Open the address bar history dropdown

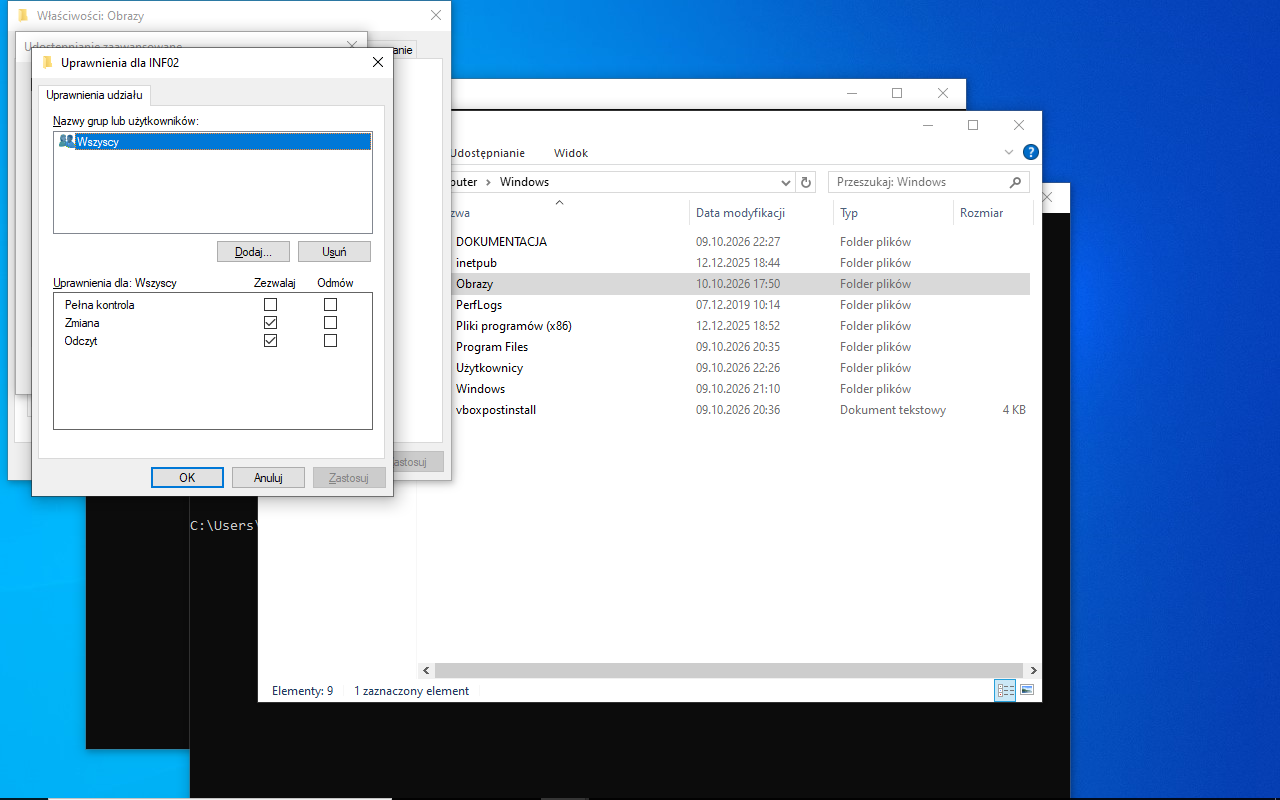pos(786,182)
